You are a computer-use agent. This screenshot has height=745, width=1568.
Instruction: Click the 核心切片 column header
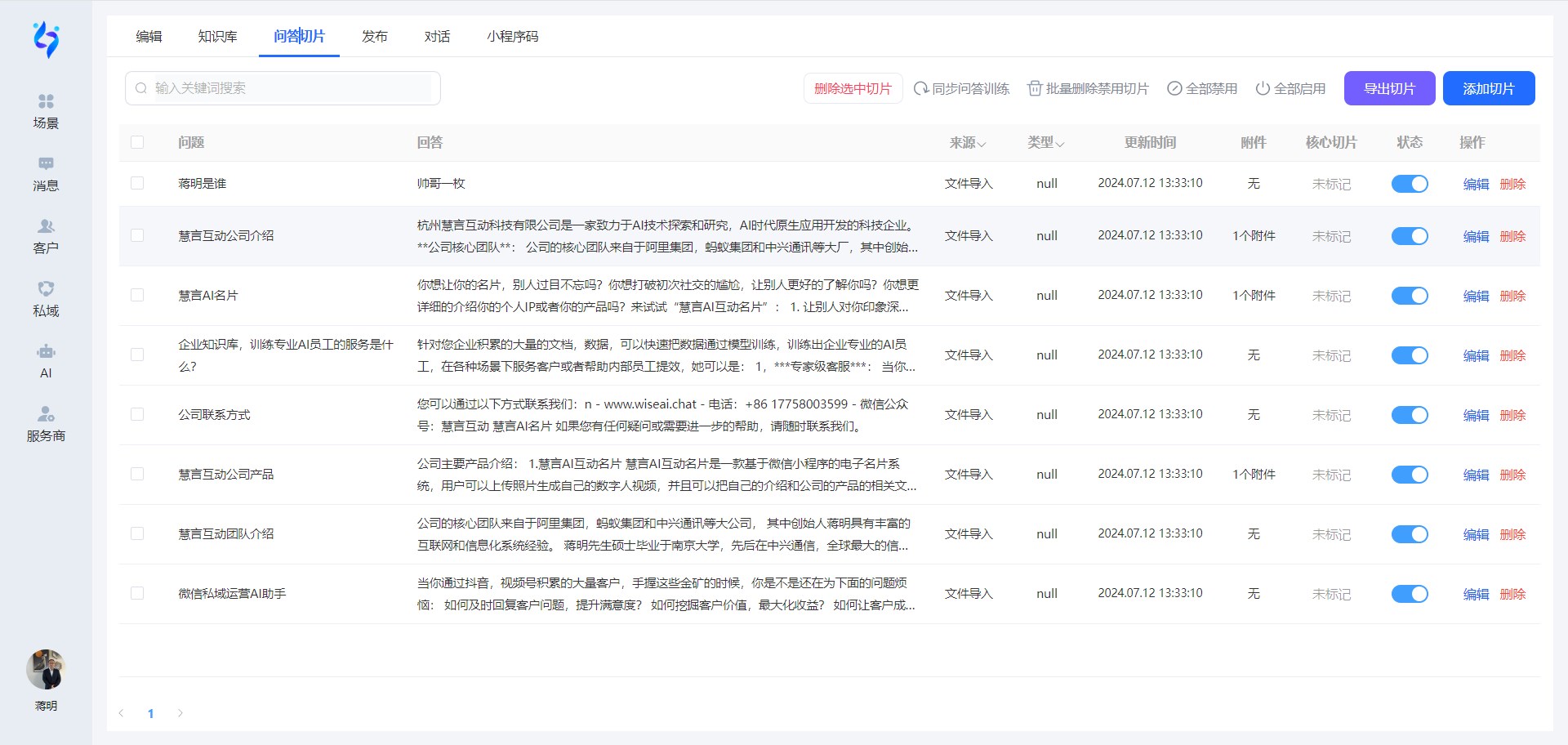(x=1331, y=143)
